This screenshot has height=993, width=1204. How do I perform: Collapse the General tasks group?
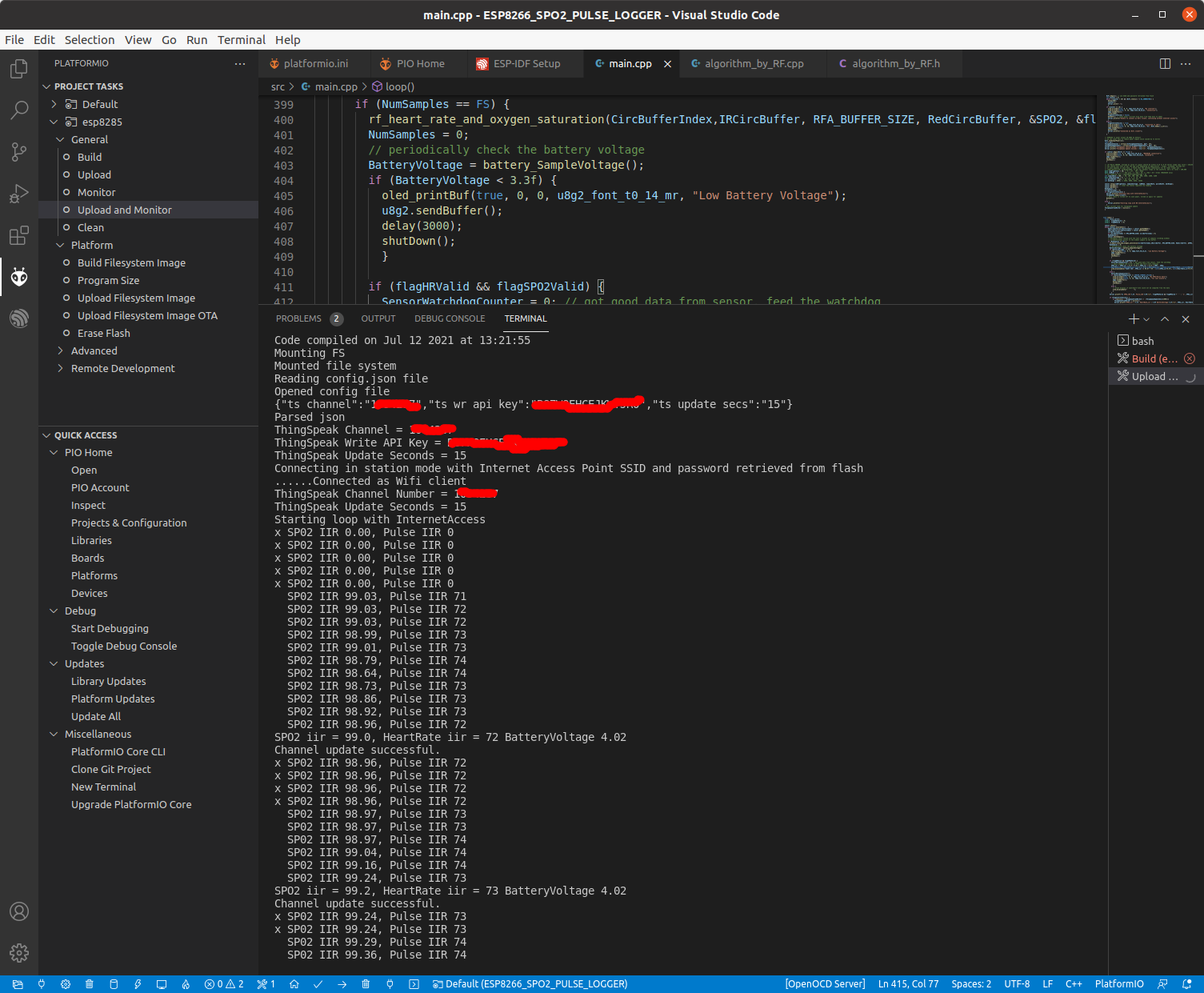pos(61,139)
